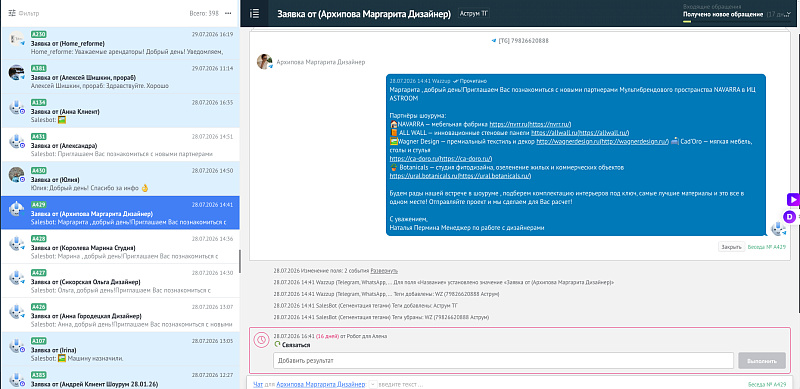This screenshot has height=389, width=800.
Task: Click Архипова Маргарита profile photo in chat
Action: (264, 61)
